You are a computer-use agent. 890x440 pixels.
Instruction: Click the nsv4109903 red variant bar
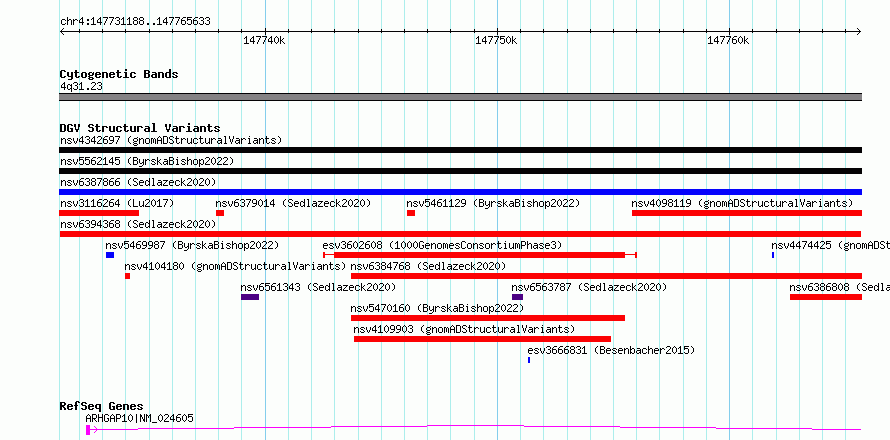click(x=482, y=339)
